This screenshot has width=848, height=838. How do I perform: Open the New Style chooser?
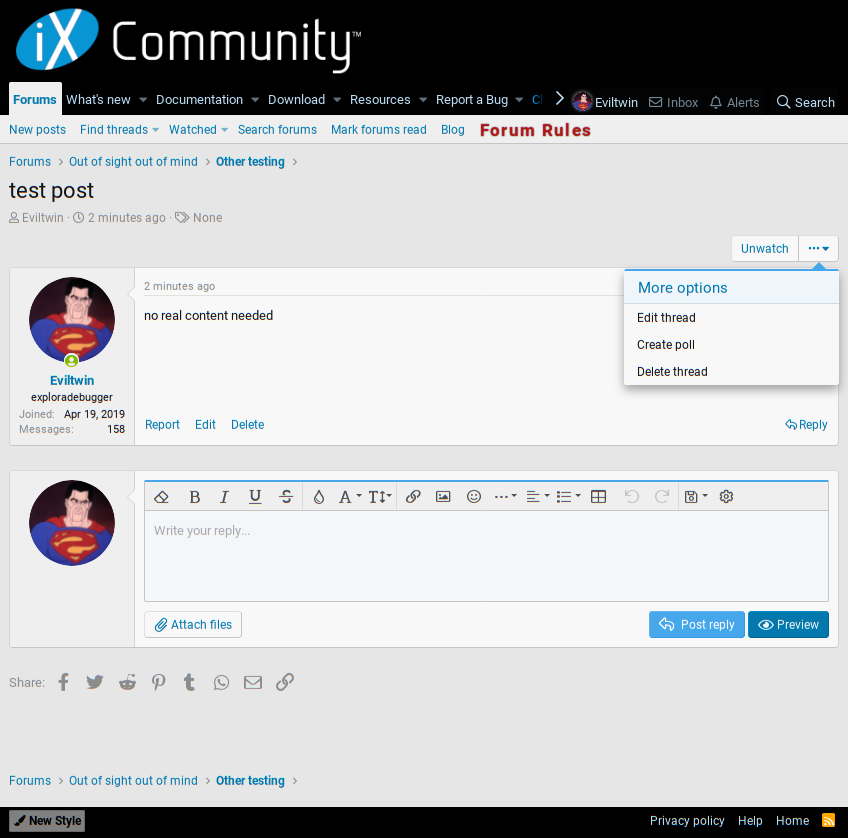click(x=47, y=820)
